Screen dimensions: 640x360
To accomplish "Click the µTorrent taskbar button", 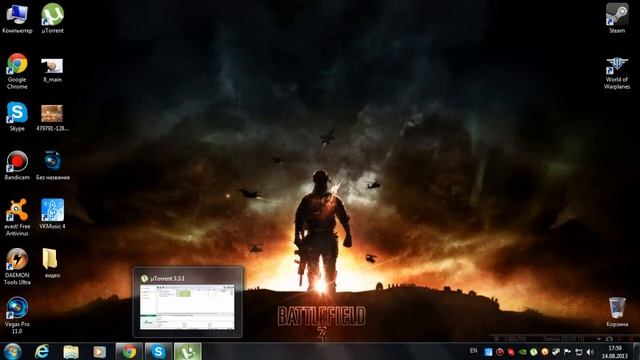I will tap(187, 351).
